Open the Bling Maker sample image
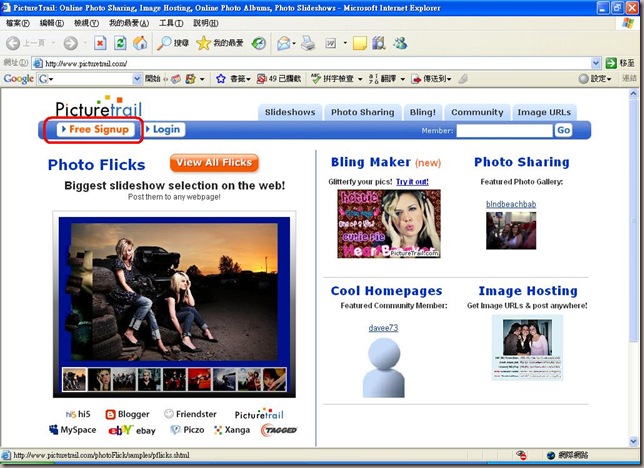The height and width of the screenshot is (468, 644). [389, 224]
